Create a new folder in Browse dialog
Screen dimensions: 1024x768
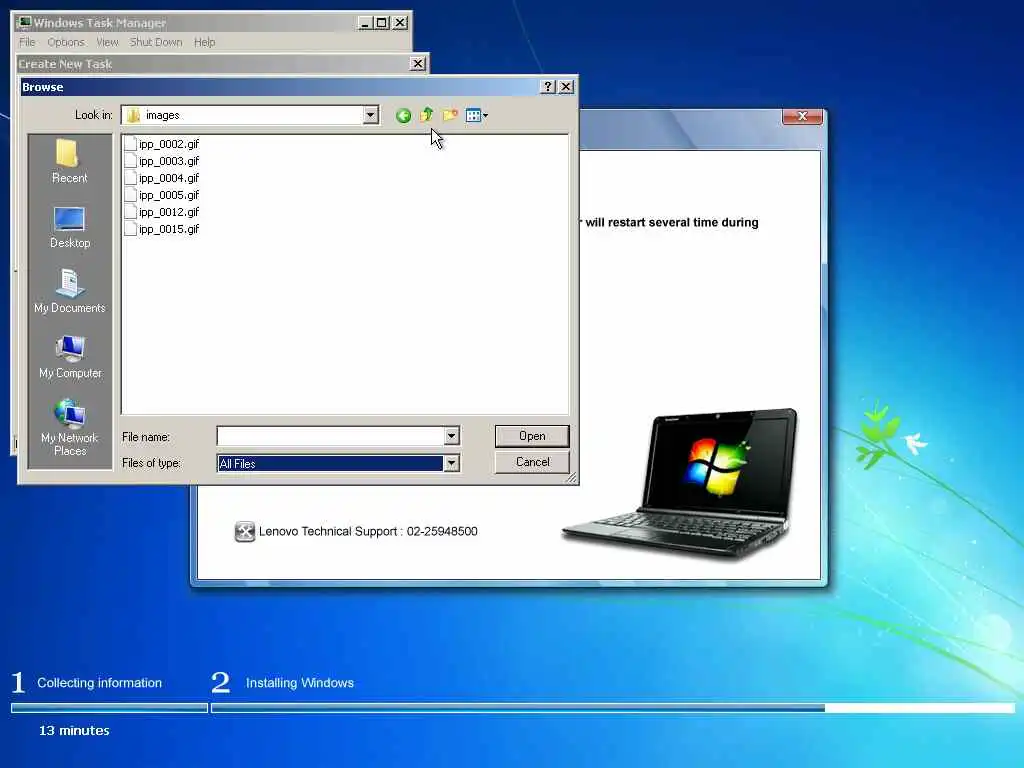pos(450,116)
